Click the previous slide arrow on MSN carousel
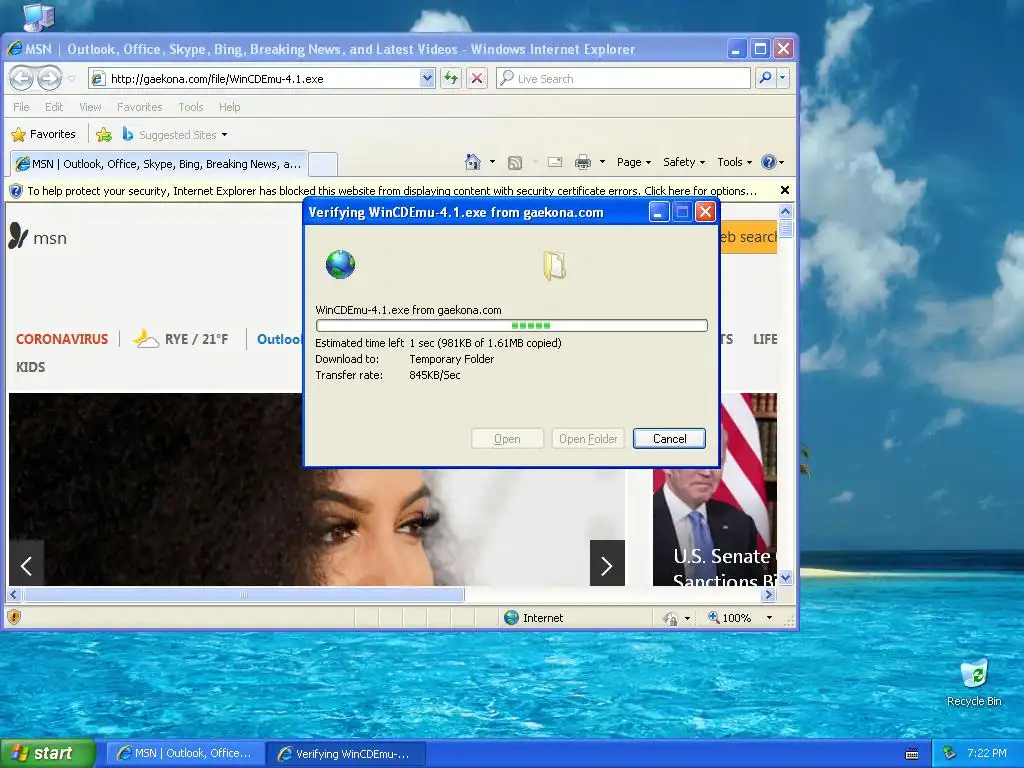Viewport: 1024px width, 768px height. (26, 565)
